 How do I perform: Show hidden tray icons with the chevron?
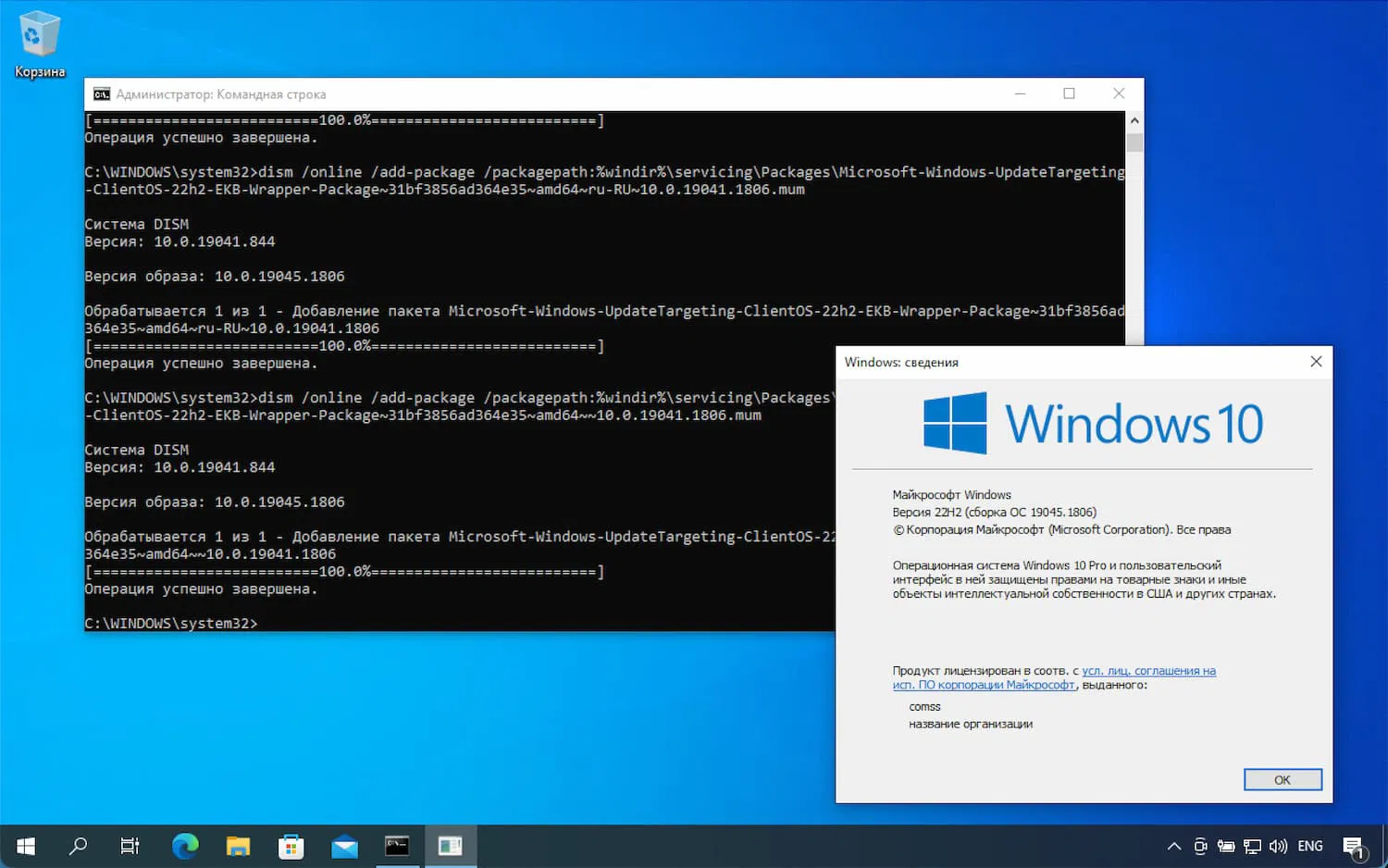click(x=1174, y=846)
